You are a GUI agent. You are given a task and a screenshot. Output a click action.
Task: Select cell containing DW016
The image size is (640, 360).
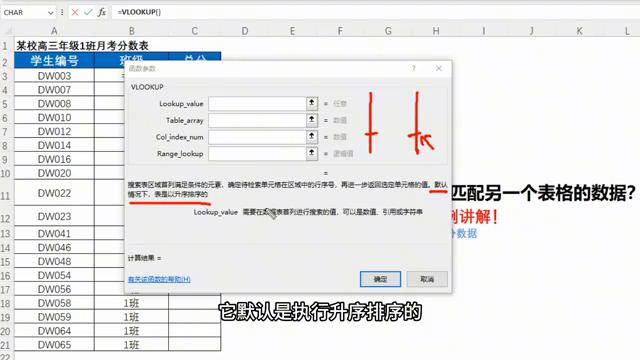[54, 159]
